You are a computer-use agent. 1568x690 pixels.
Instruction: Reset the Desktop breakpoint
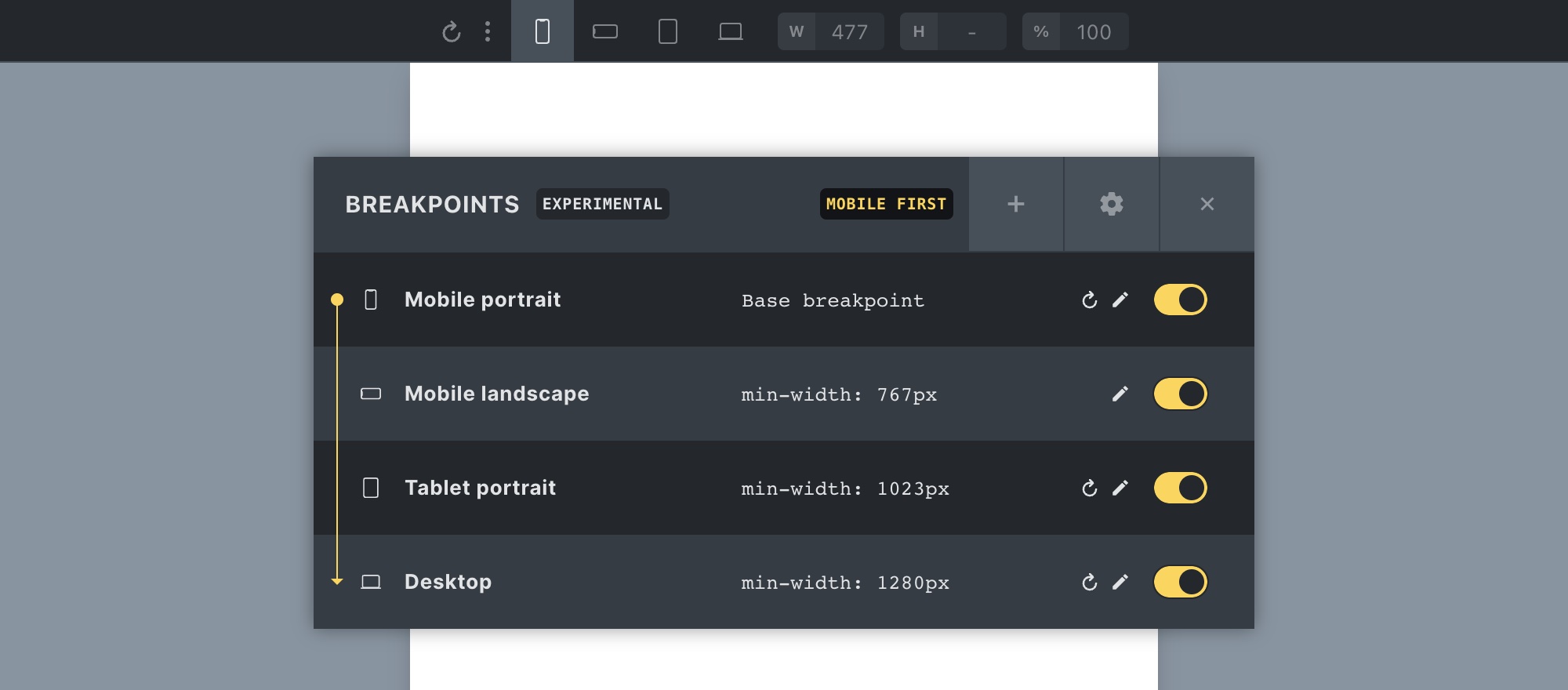1089,582
